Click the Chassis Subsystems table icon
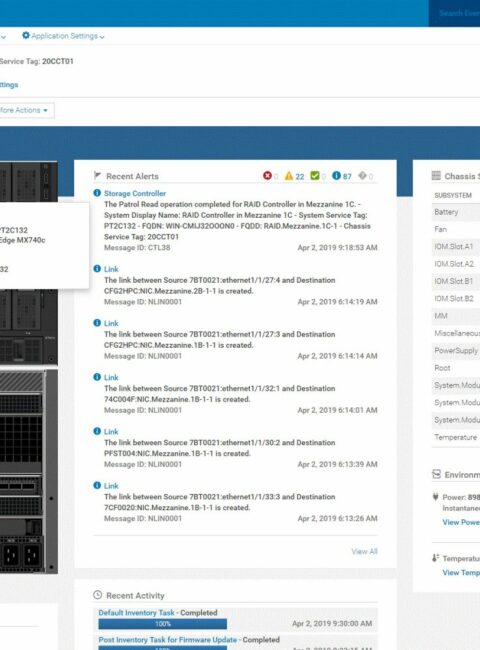This screenshot has height=650, width=480. click(436, 176)
